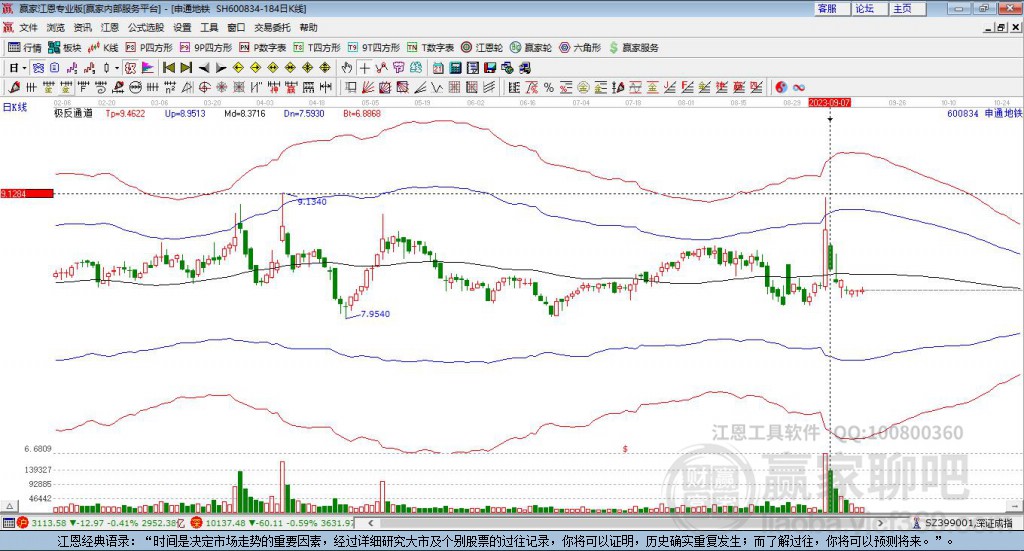
Task: Step back with black left arrow
Action: 204,67
